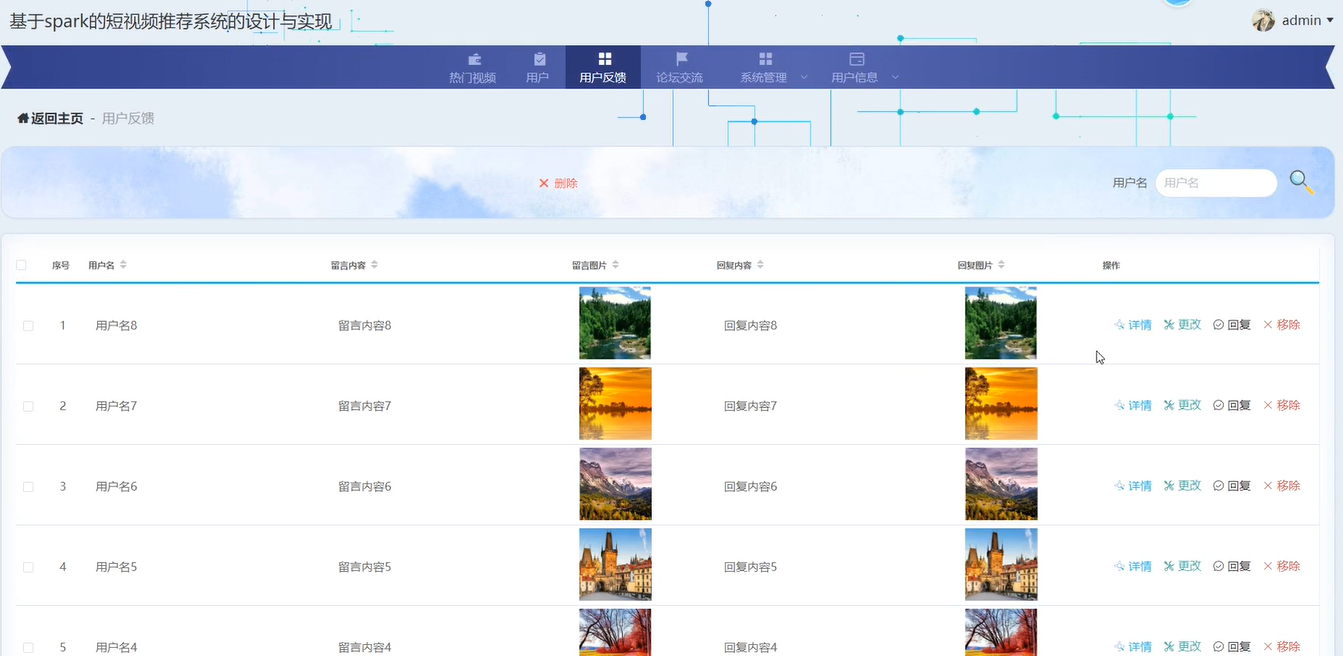Sort by the 回复图片 column arrows

pyautogui.click(x=1001, y=265)
